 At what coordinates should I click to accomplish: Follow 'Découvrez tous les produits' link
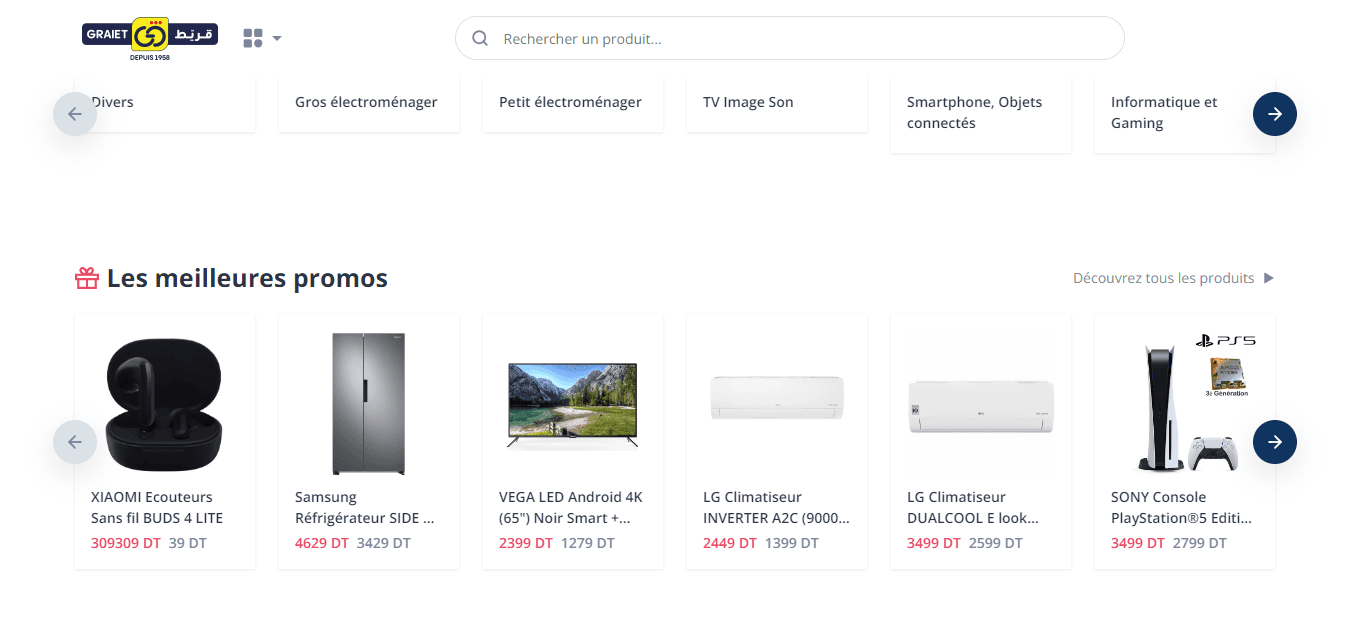[x=1163, y=278]
